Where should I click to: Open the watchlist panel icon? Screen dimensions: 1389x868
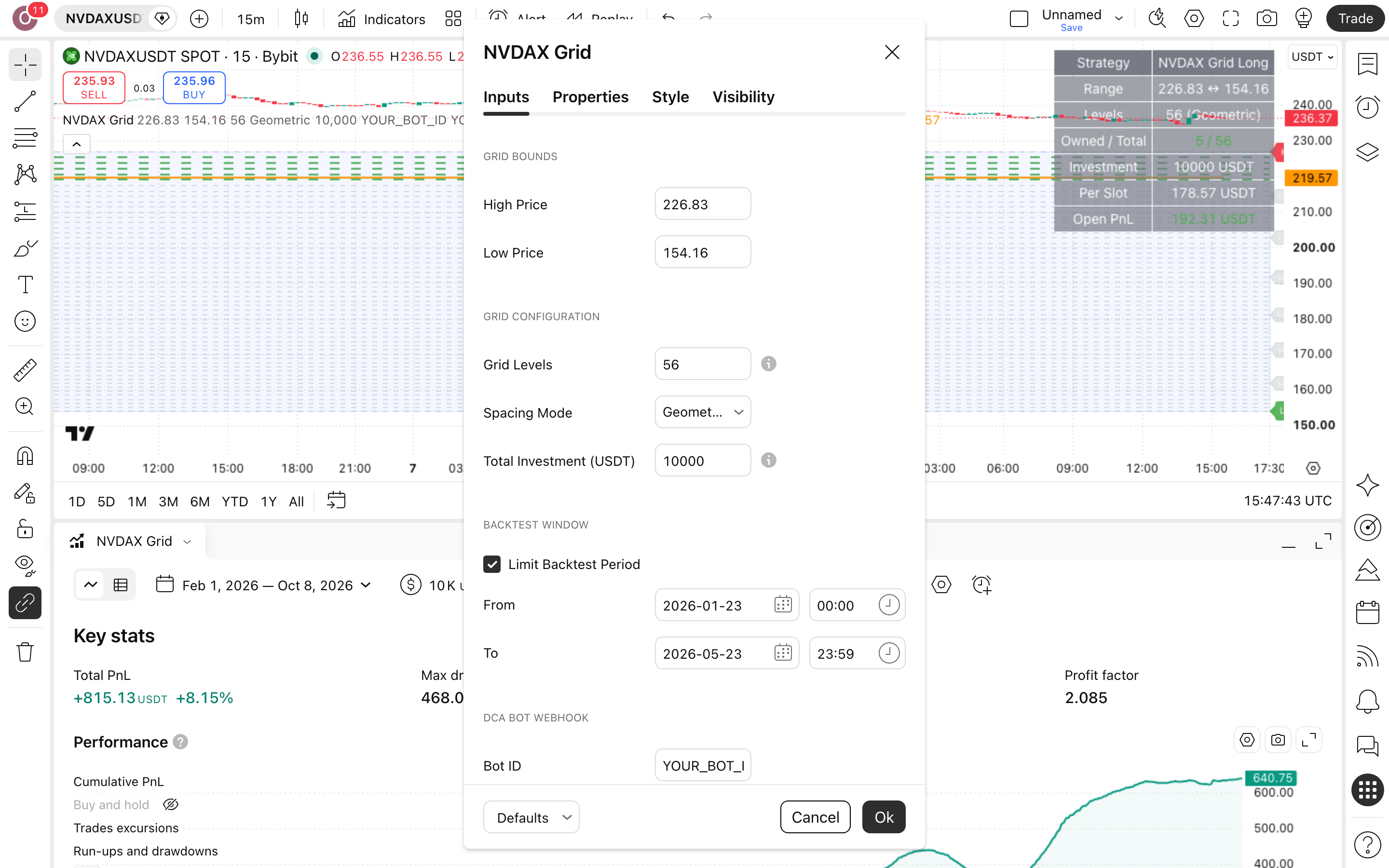[x=1367, y=64]
